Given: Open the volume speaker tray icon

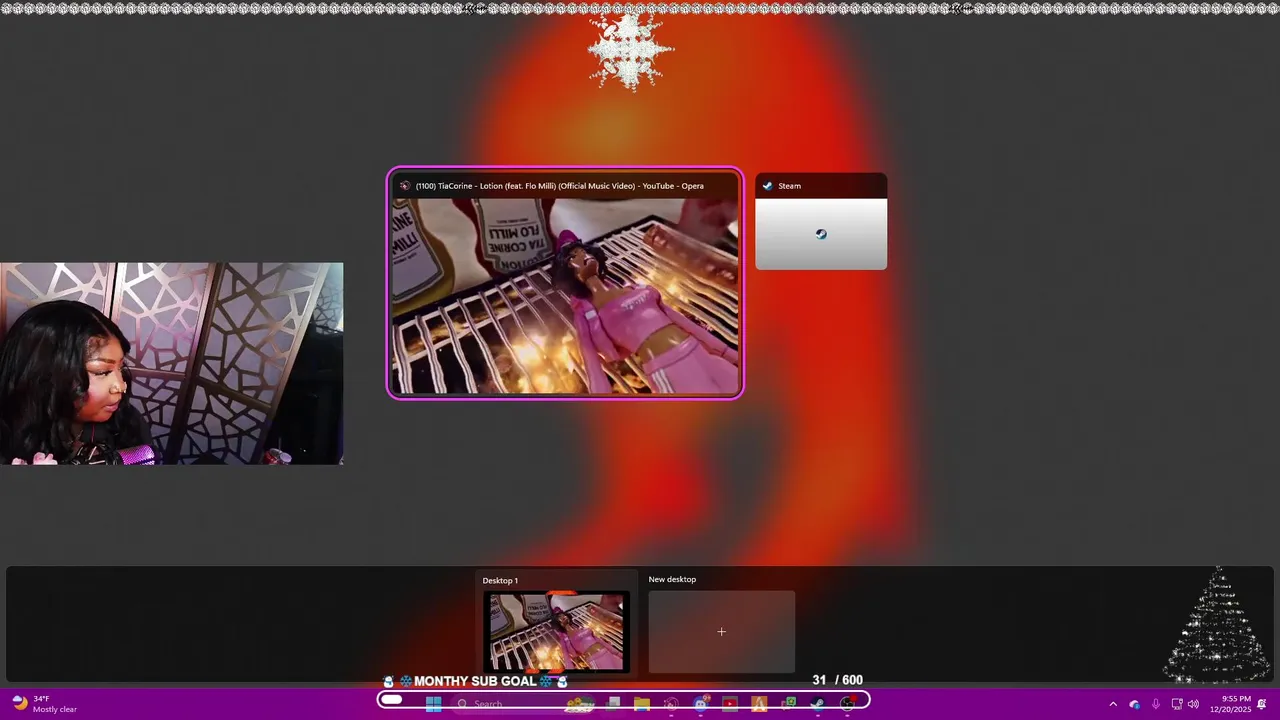Looking at the screenshot, I should click(x=1193, y=704).
